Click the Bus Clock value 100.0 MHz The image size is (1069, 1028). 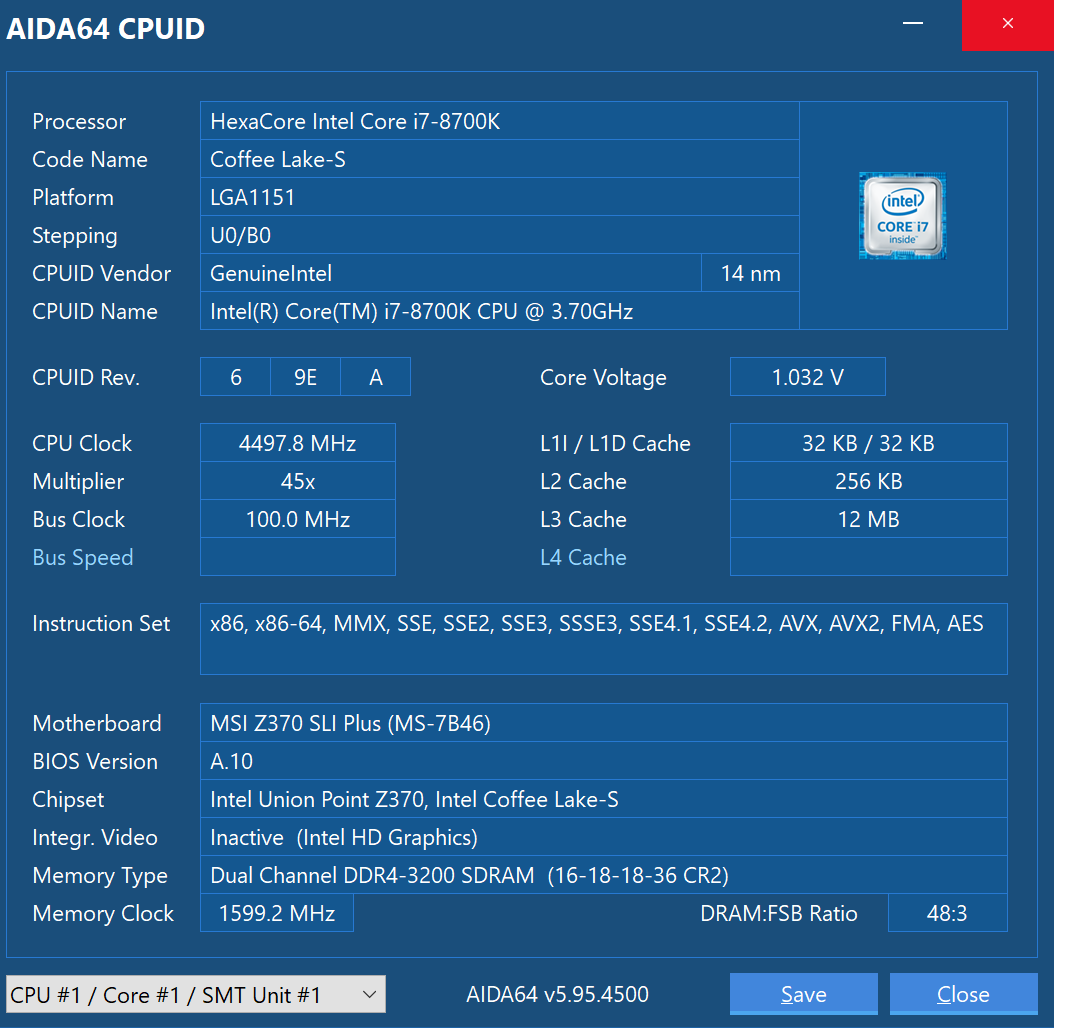click(x=298, y=519)
